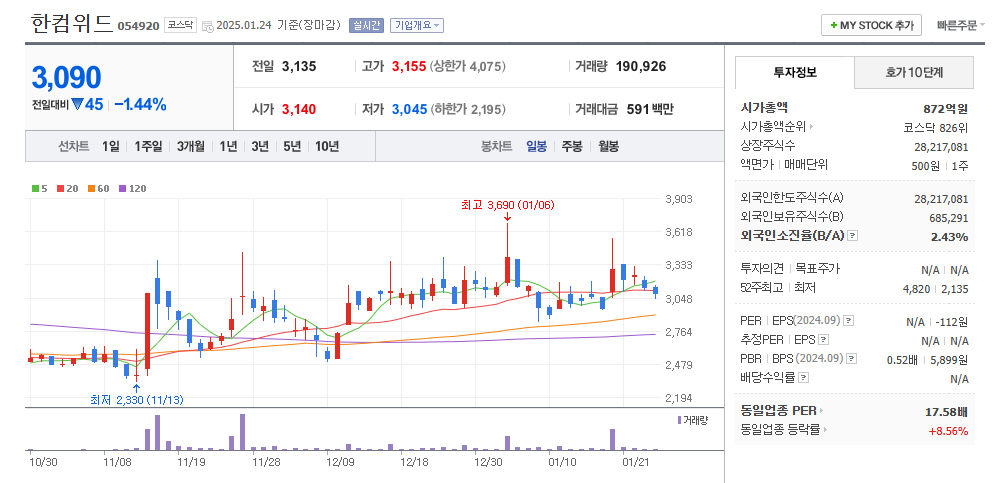Click the 17.58배 industry PER value

(x=946, y=410)
